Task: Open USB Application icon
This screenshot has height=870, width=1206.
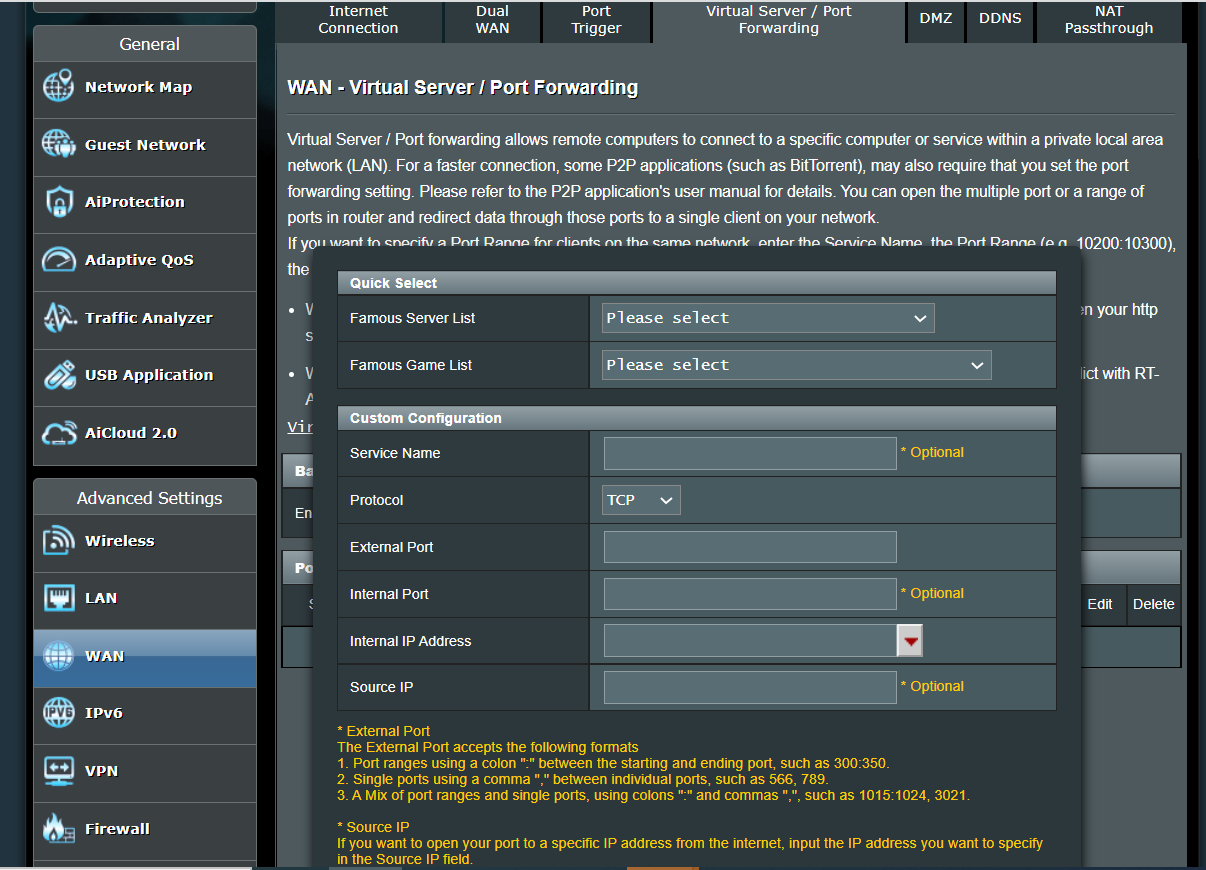Action: coord(59,375)
